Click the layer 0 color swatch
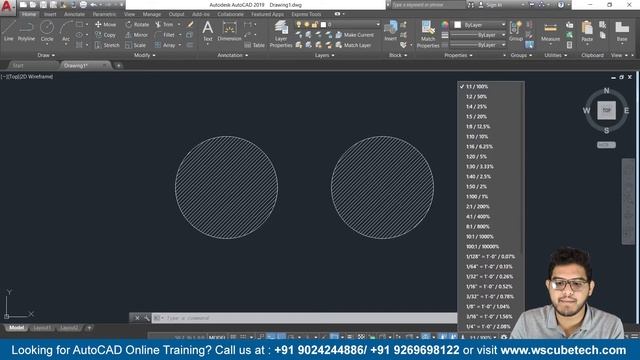This screenshot has width=640, height=360. (323, 24)
